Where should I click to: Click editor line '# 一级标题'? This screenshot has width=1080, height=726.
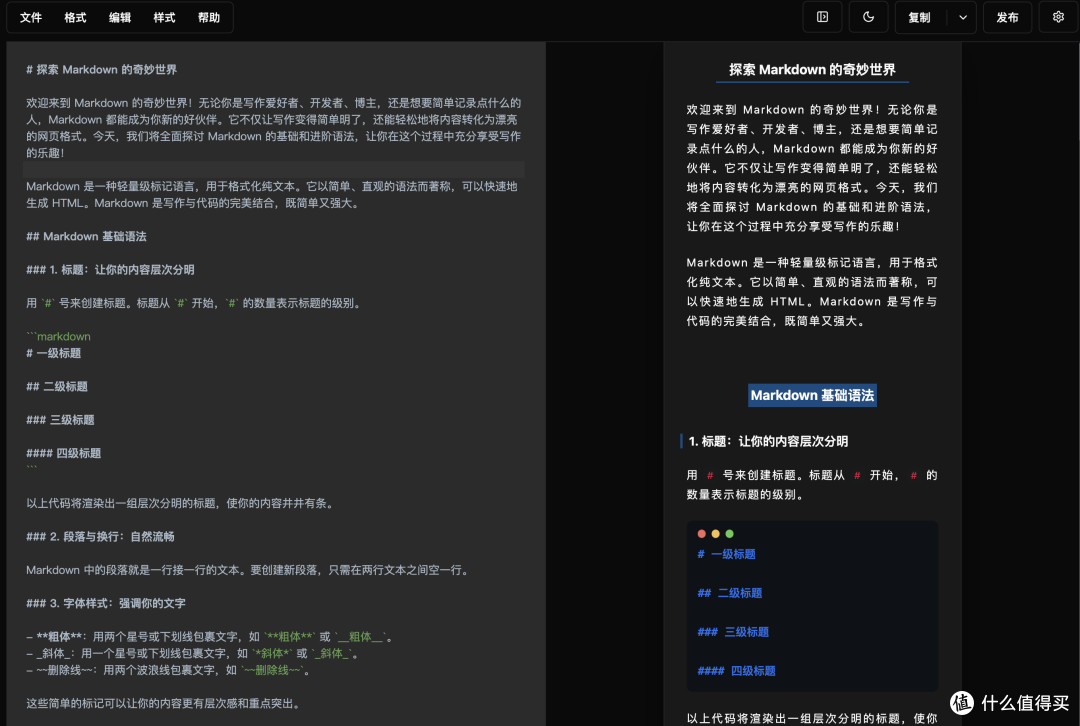[x=54, y=353]
